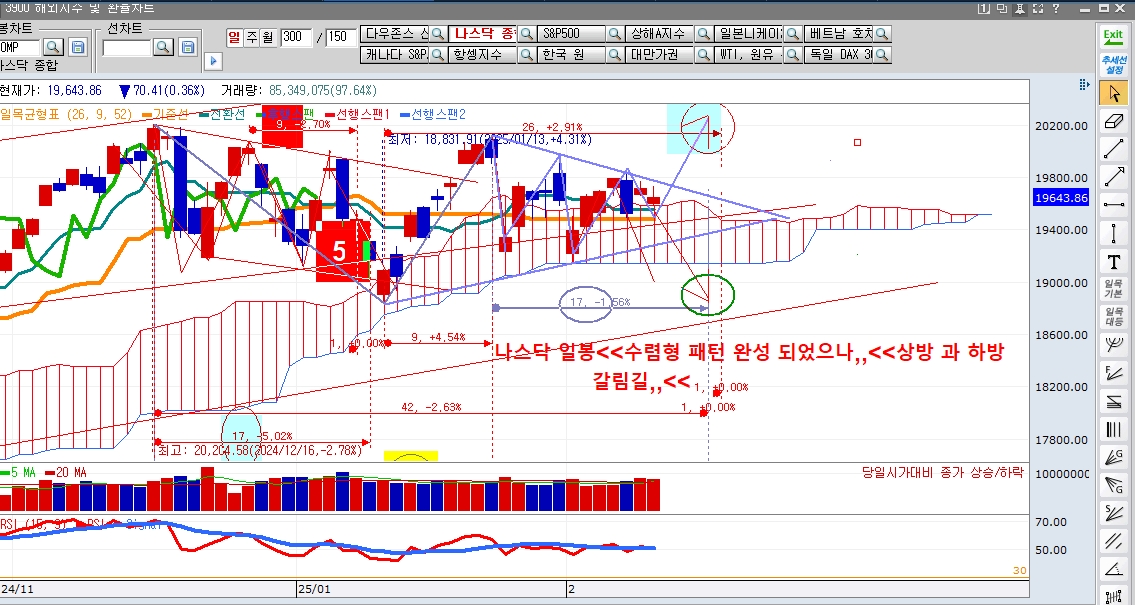The width and height of the screenshot is (1135, 605).
Task: Click the magnifier next to 대만가권
Action: coord(704,55)
